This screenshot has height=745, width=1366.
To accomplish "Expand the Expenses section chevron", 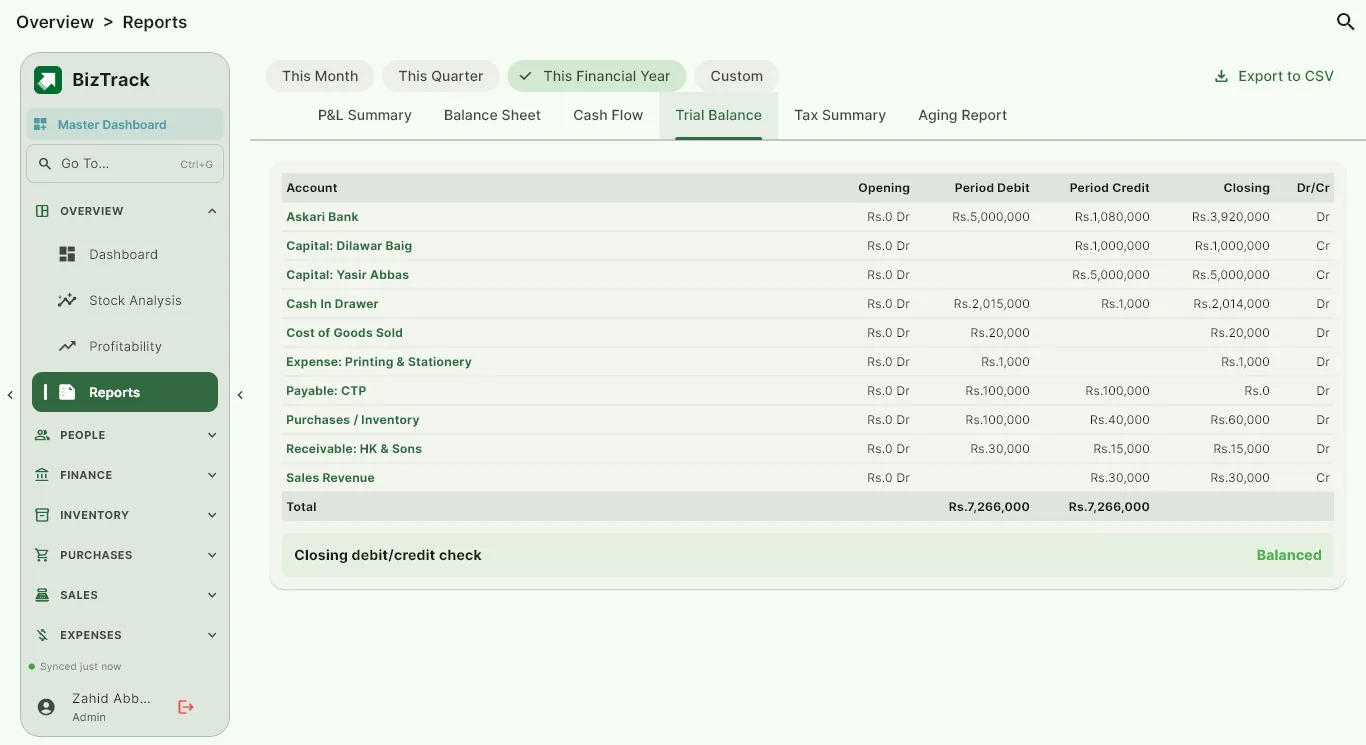I will pos(212,635).
